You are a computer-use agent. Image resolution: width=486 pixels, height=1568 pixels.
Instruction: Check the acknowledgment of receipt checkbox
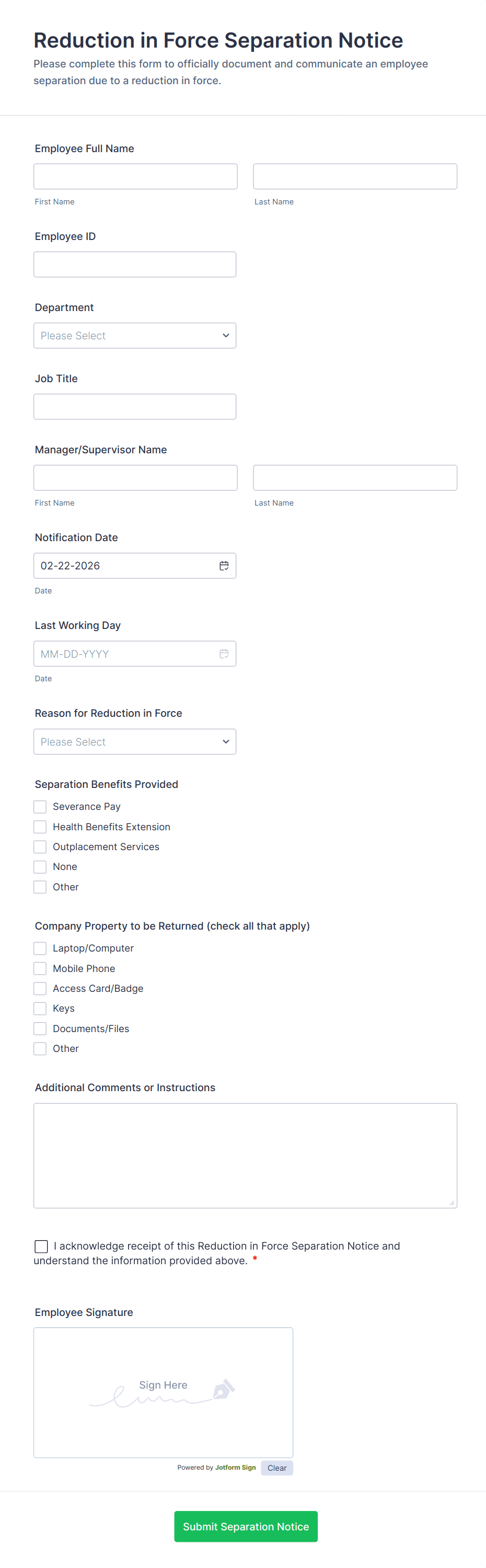pyautogui.click(x=41, y=1246)
